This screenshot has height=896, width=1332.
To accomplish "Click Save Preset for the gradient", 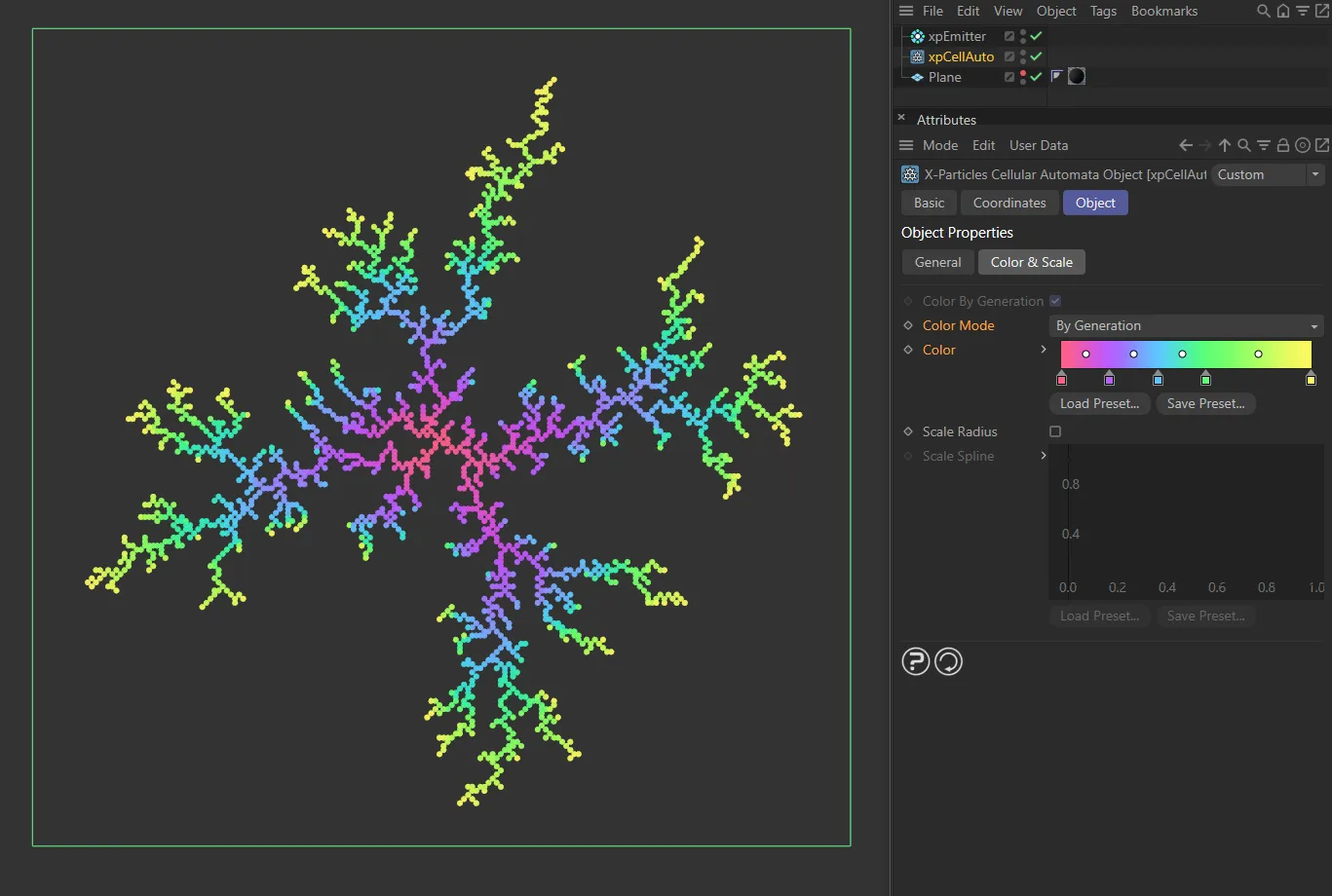I will tap(1205, 403).
